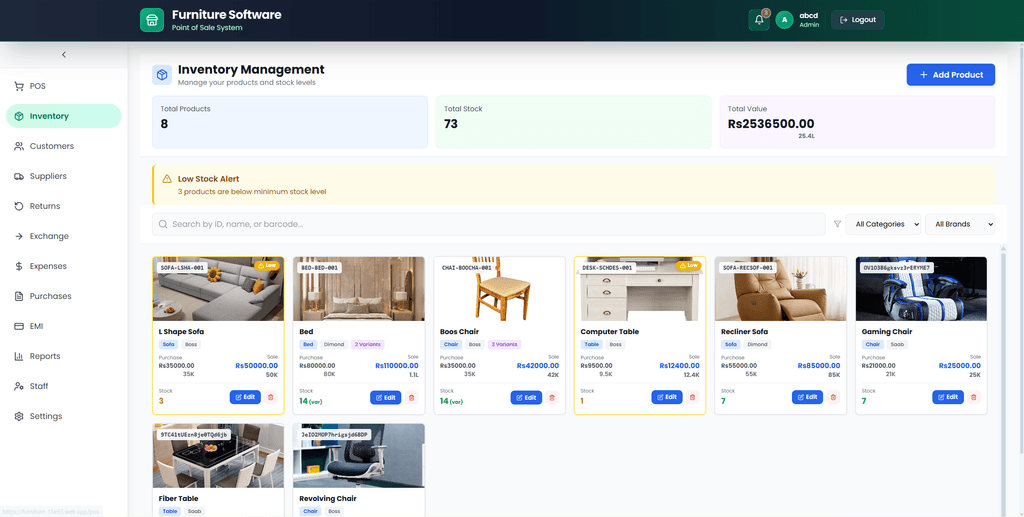The height and width of the screenshot is (517, 1024).
Task: Click the Fiber Table product image
Action: coord(218,456)
